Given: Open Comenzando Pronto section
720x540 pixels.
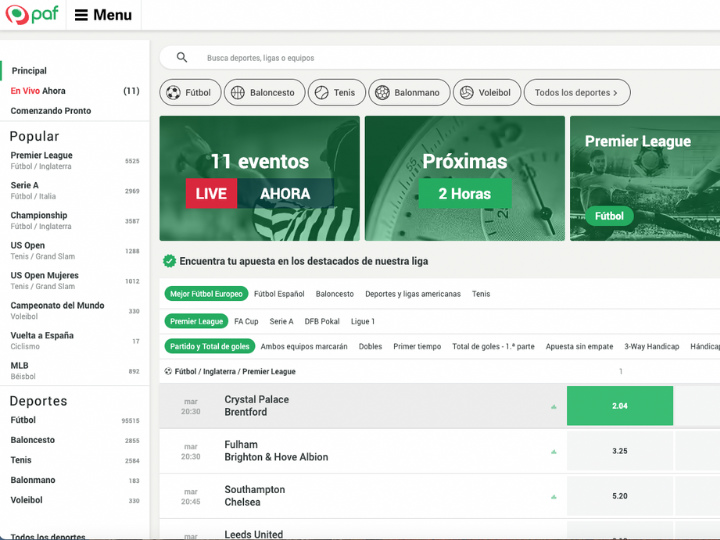Looking at the screenshot, I should [51, 111].
